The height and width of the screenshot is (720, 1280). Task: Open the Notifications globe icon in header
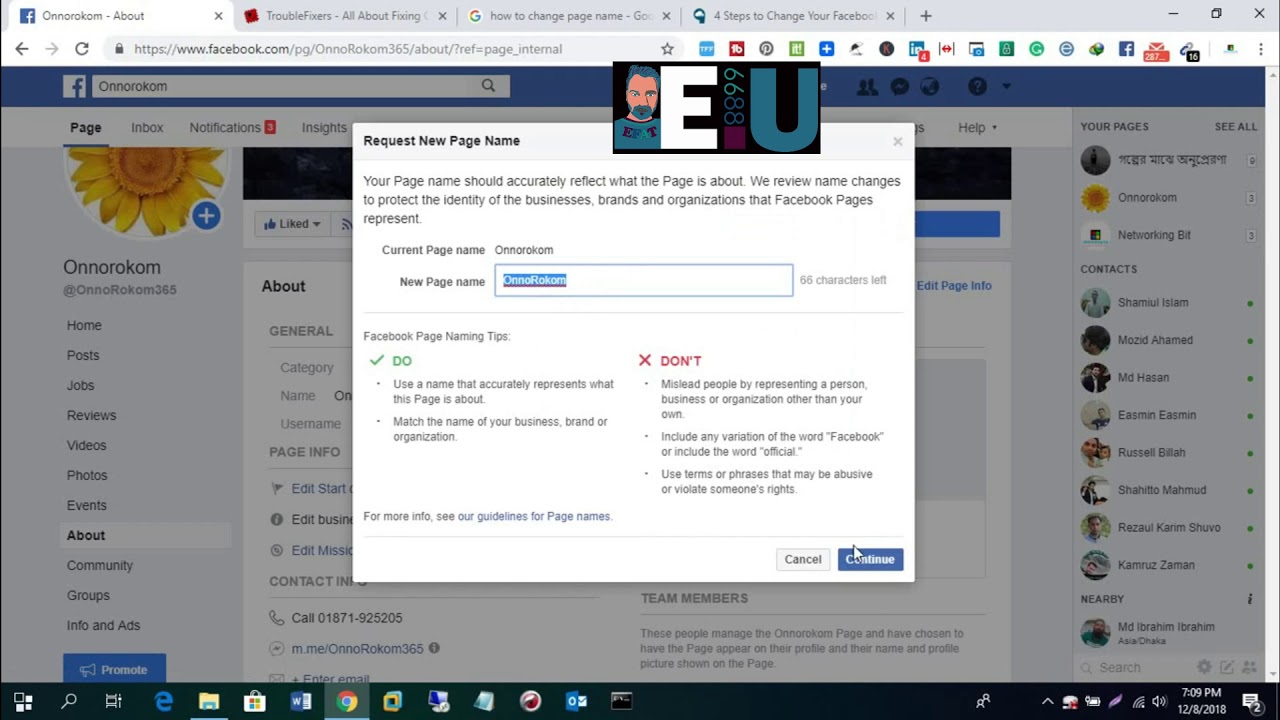click(930, 87)
